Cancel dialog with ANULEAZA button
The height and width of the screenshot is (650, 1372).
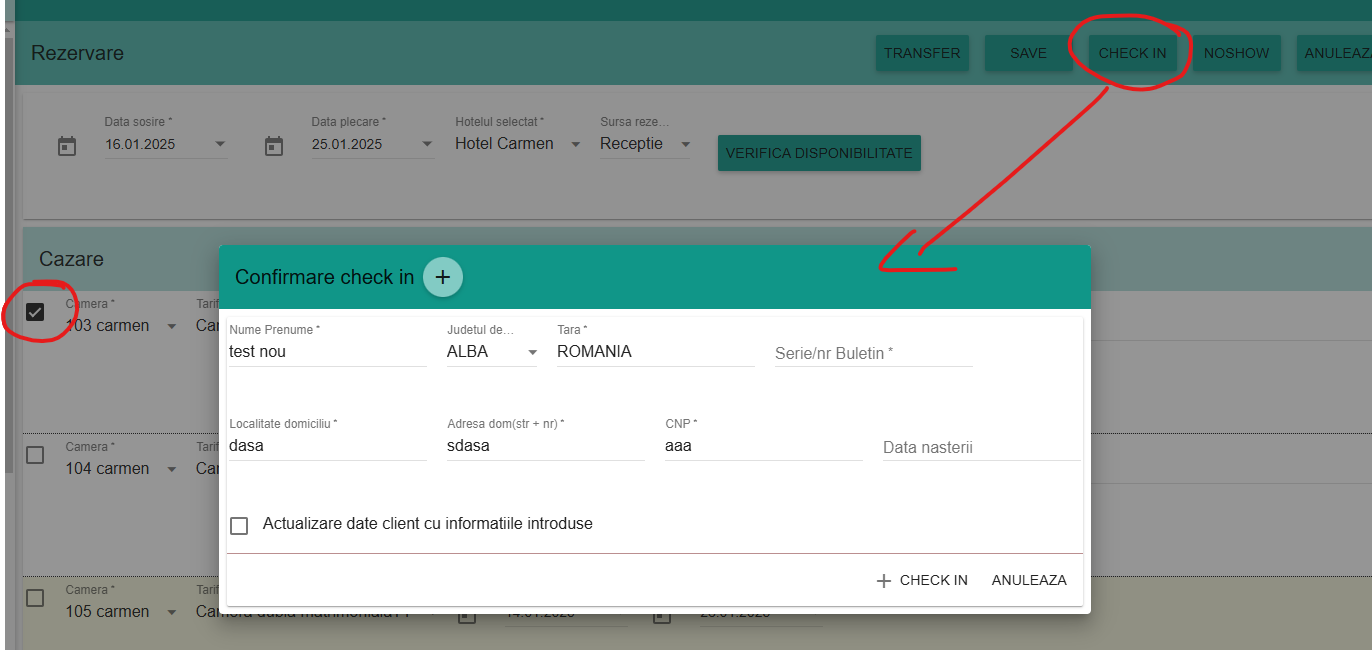point(1029,580)
